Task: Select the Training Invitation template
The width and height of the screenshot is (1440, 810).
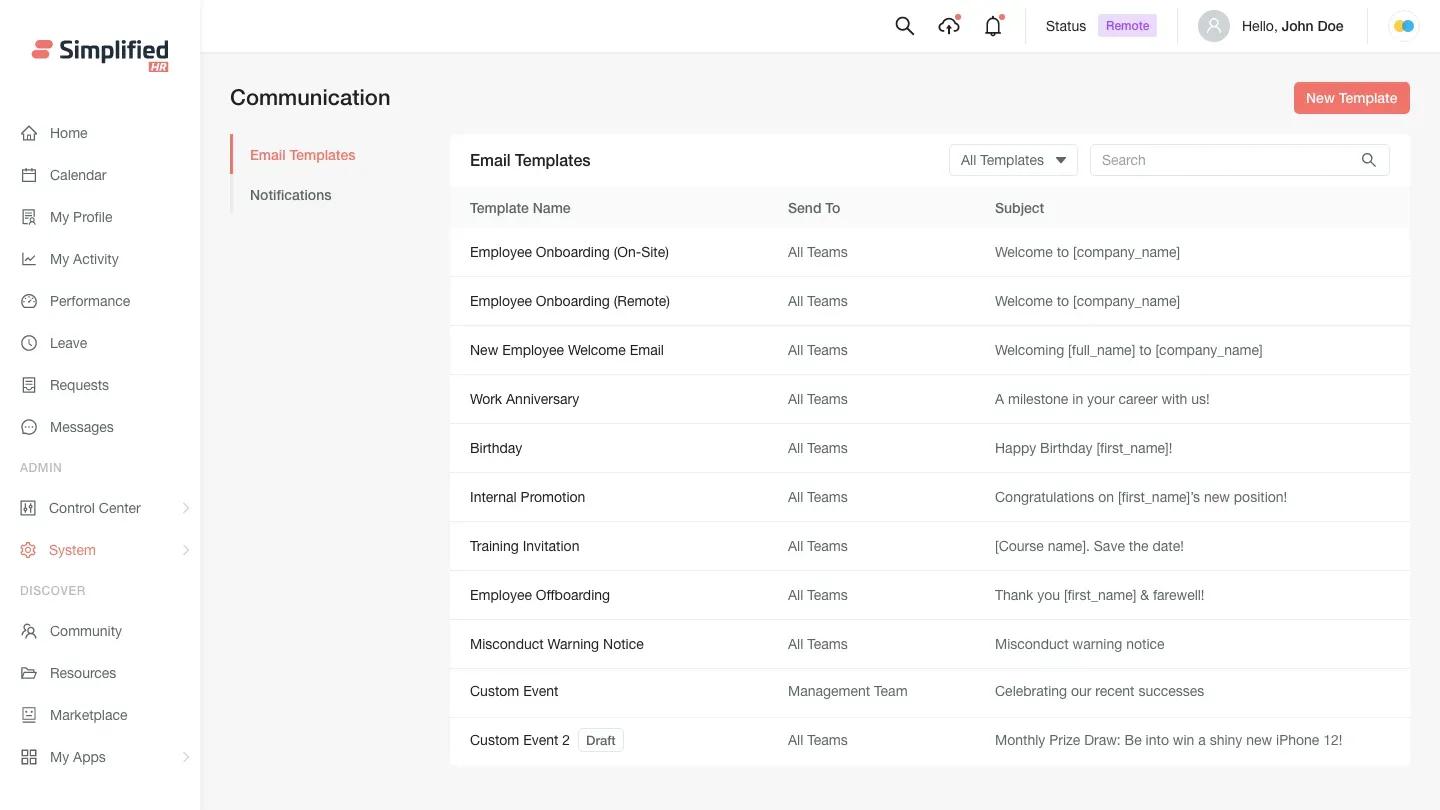Action: click(524, 546)
